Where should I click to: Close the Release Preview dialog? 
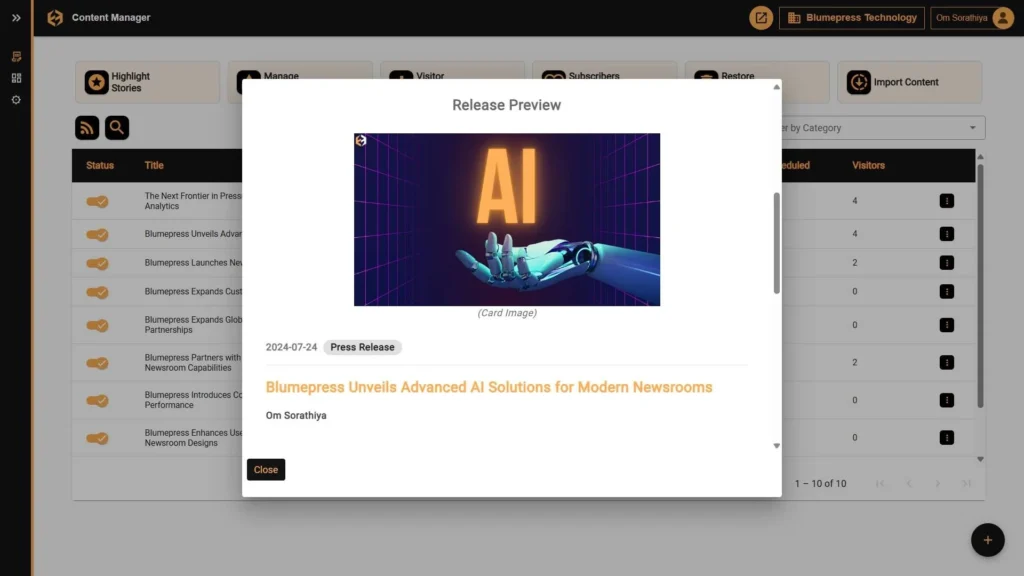tap(266, 470)
